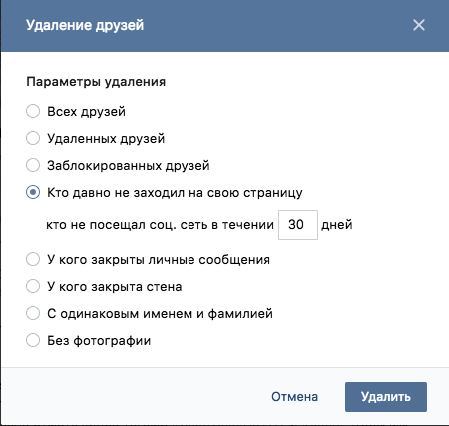Click the Отмена link
Image resolution: width=449 pixels, height=426 pixels.
click(x=294, y=397)
